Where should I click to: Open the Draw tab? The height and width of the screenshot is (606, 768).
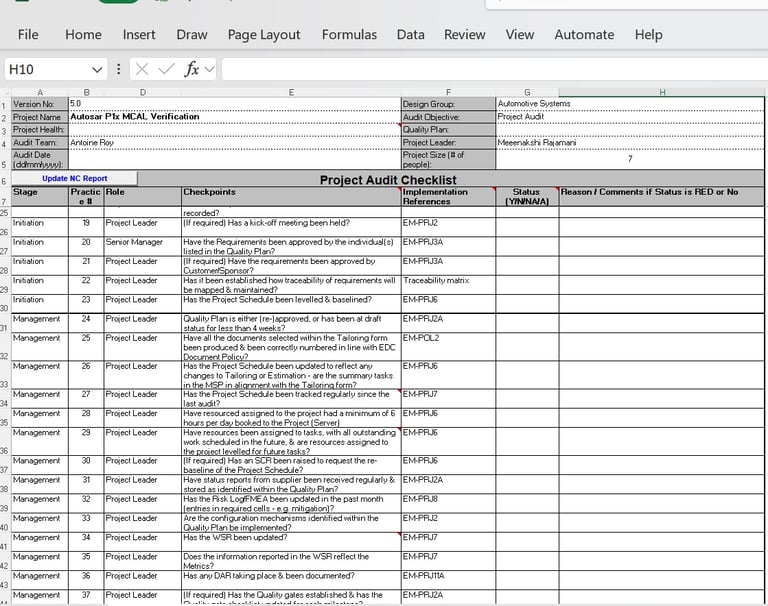[192, 34]
